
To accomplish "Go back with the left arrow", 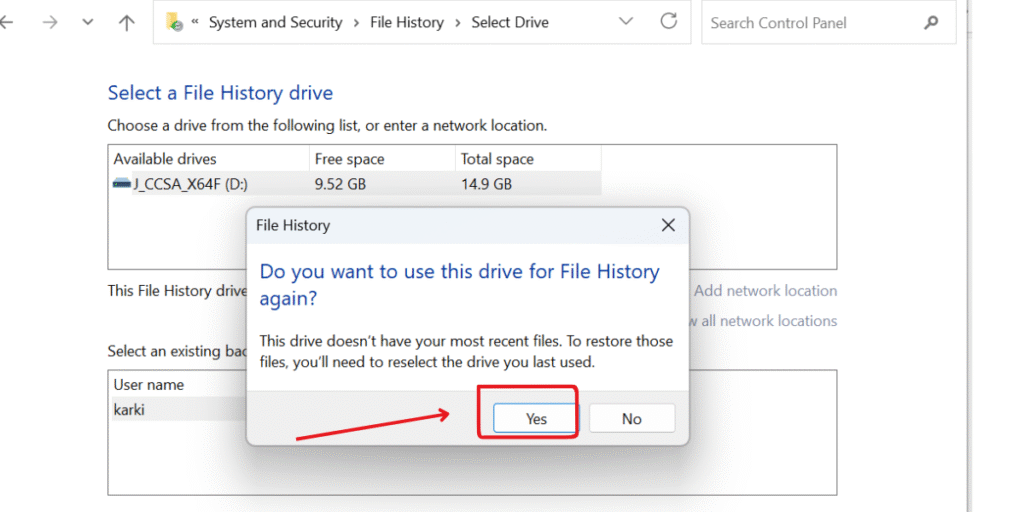I will [x=7, y=22].
